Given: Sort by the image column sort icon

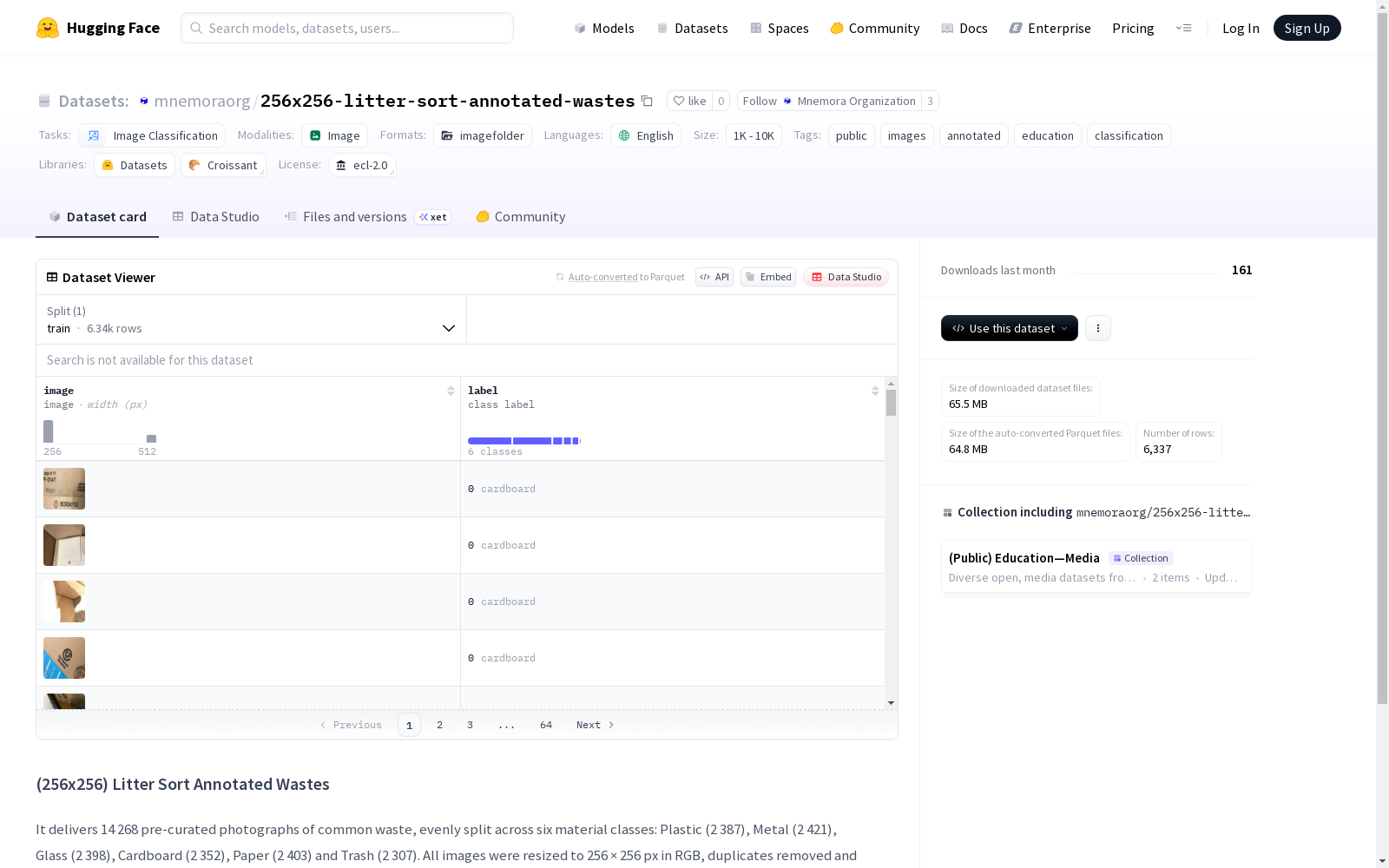Looking at the screenshot, I should 451,391.
